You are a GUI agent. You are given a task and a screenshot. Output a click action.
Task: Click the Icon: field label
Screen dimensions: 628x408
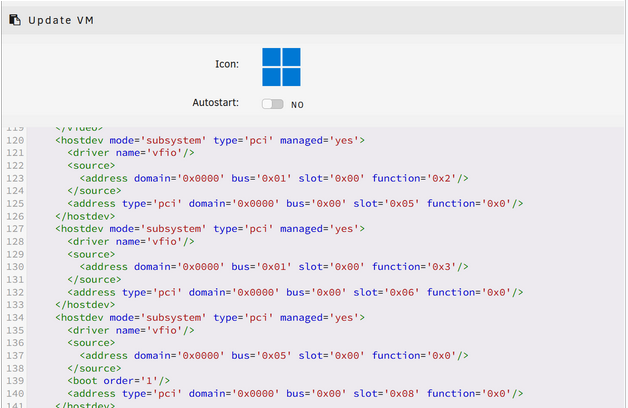point(227,64)
